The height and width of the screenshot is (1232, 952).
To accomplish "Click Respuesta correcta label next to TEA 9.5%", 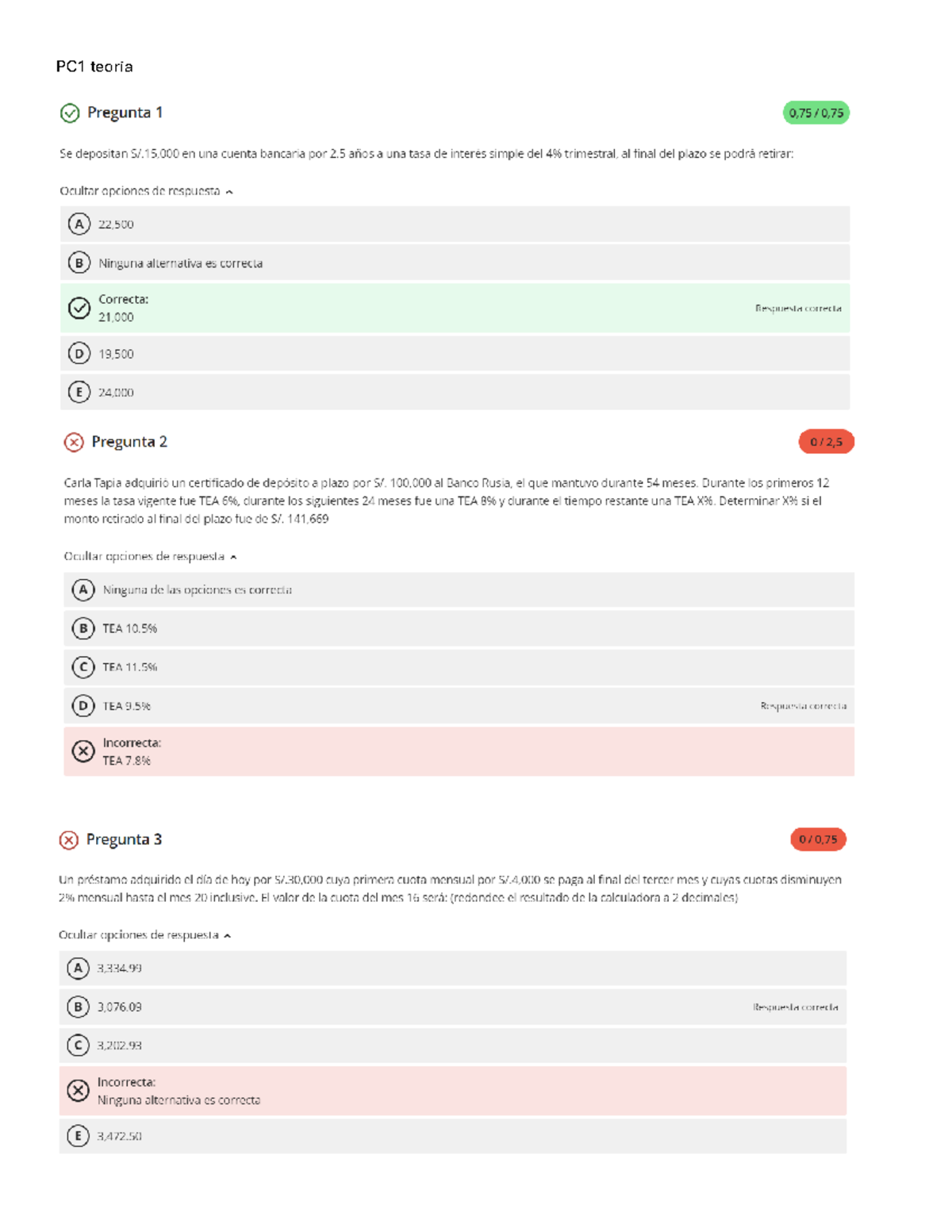I will (x=803, y=706).
